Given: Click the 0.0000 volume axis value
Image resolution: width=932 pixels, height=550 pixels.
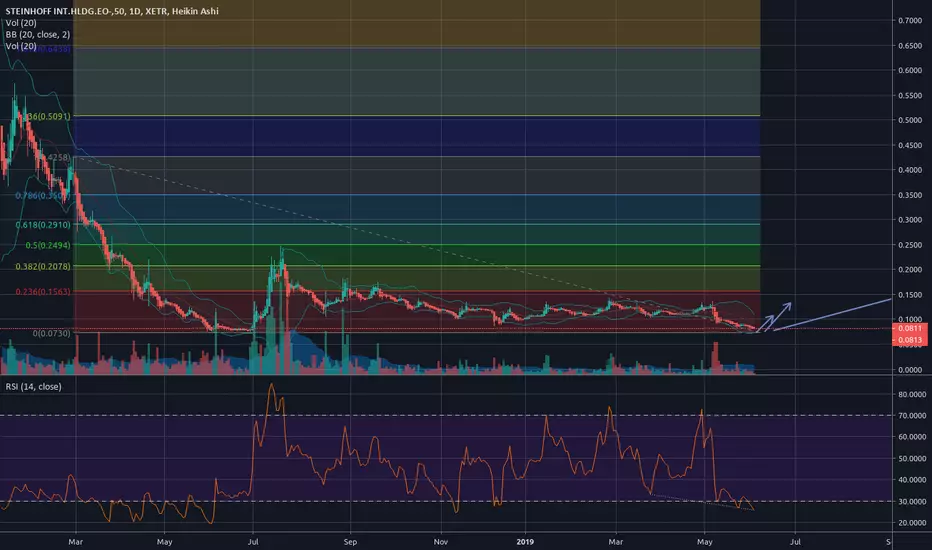Looking at the screenshot, I should 910,370.
